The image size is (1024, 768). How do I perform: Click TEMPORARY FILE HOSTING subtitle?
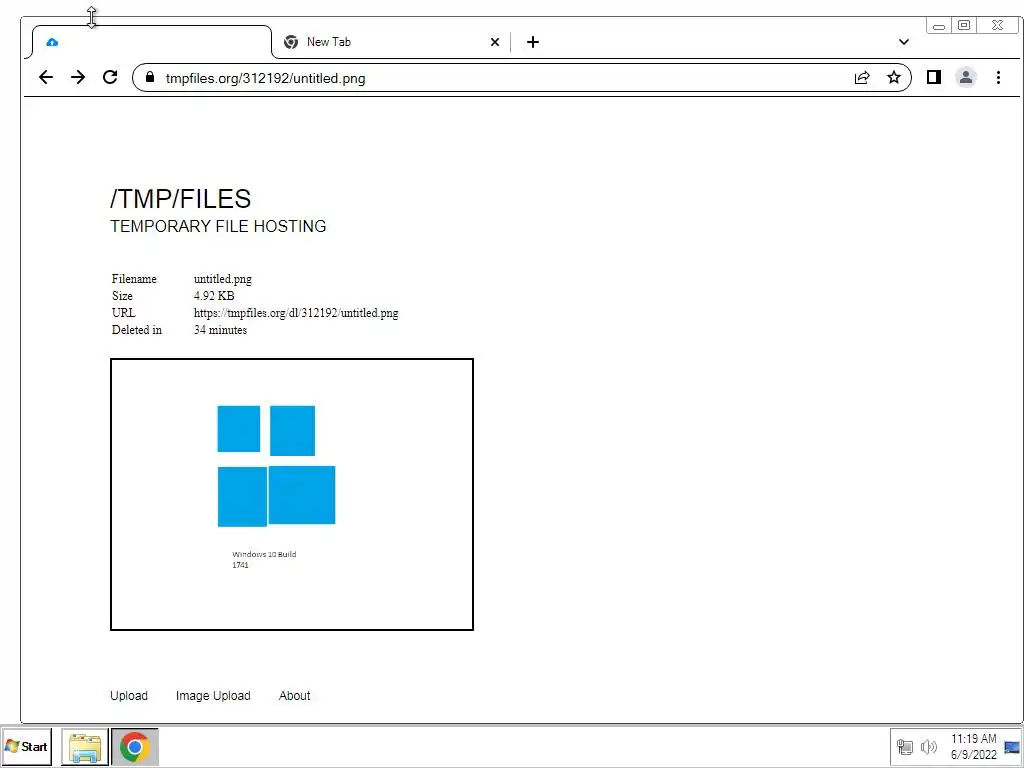(218, 226)
